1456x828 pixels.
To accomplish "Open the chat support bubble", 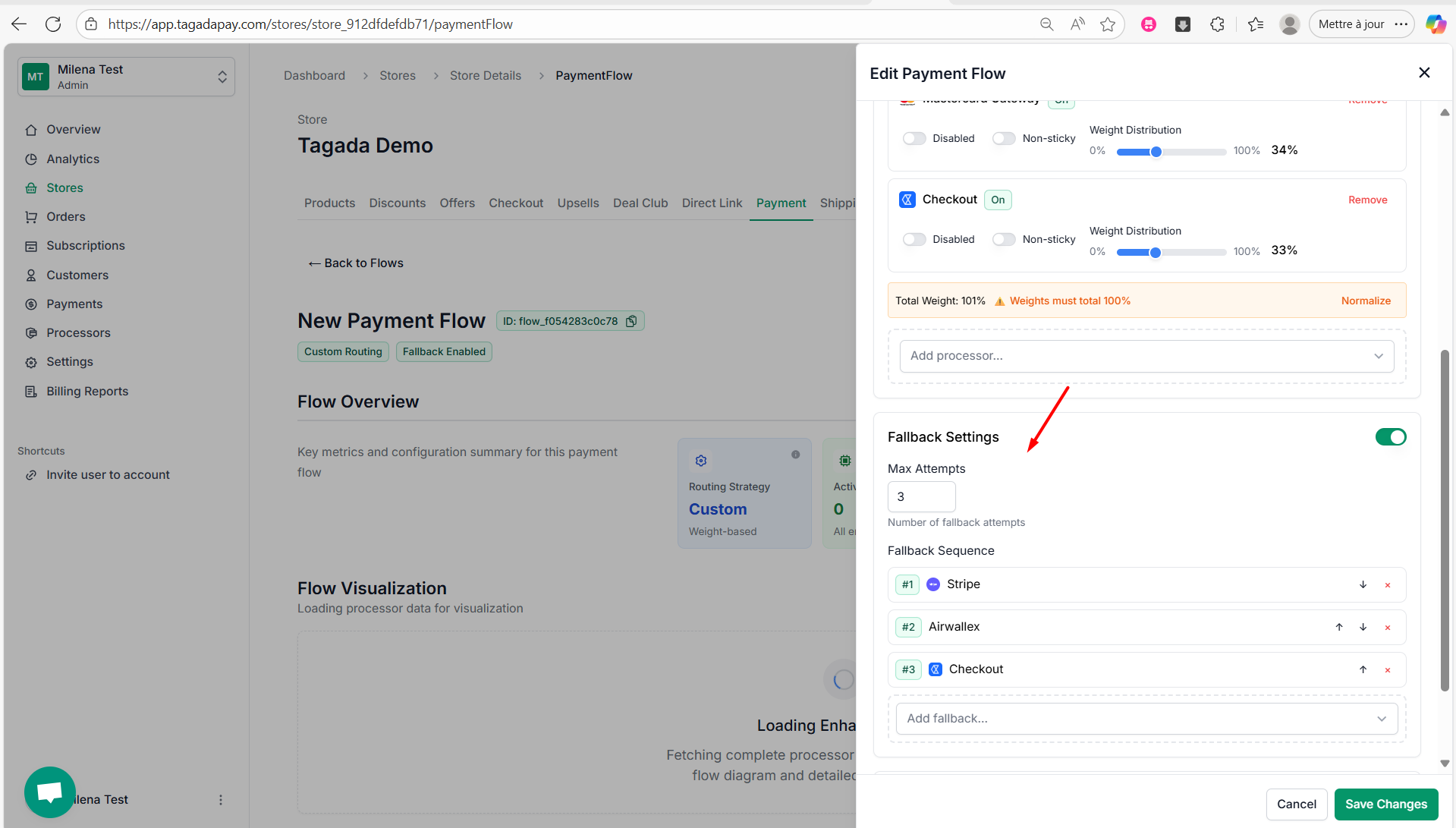I will [x=50, y=792].
